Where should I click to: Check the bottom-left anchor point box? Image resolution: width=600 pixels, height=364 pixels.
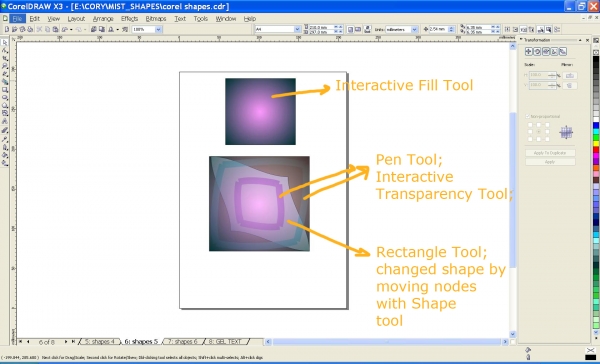click(530, 139)
